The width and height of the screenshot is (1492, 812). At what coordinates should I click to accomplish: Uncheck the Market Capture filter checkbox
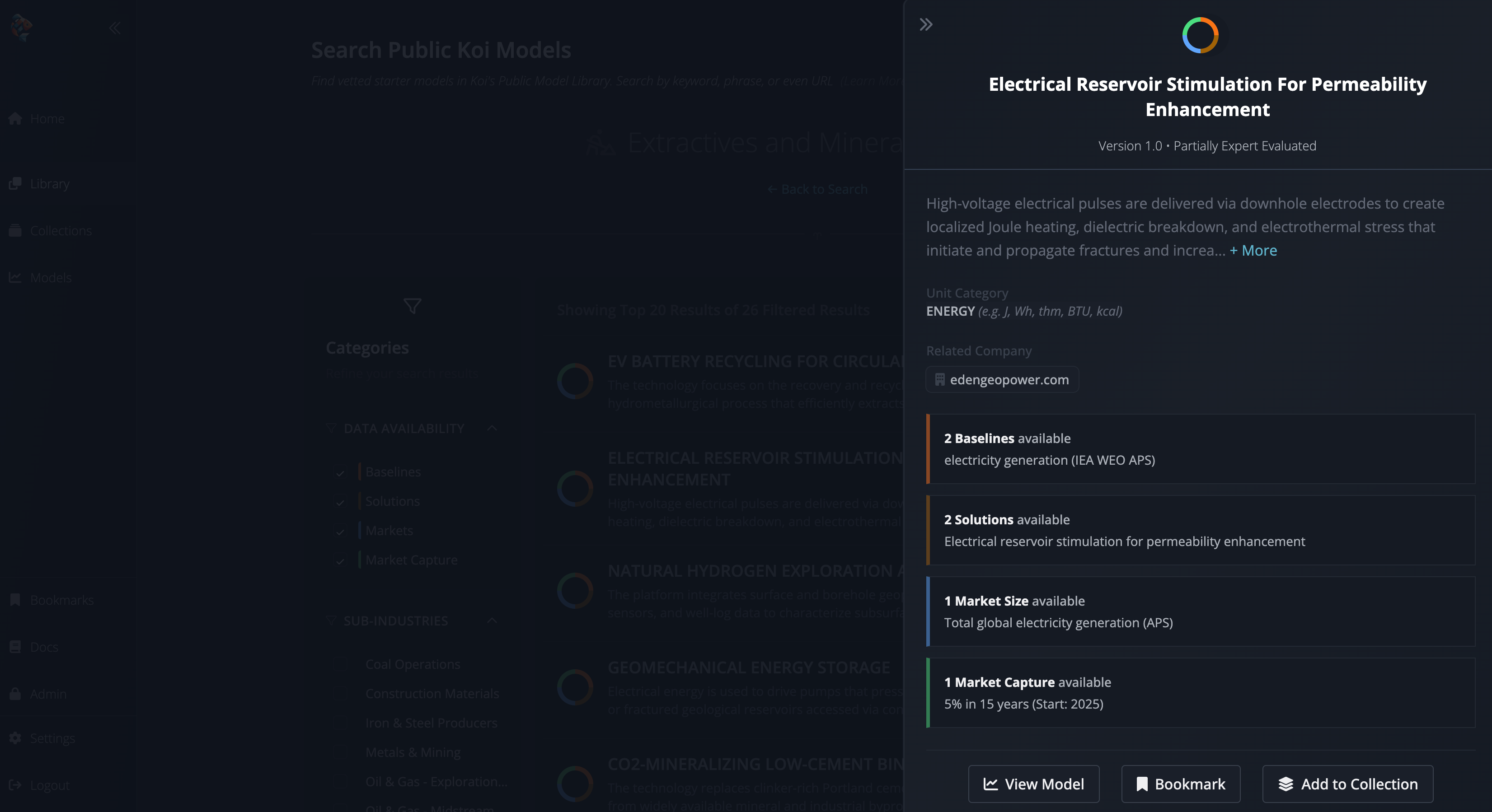(x=340, y=560)
